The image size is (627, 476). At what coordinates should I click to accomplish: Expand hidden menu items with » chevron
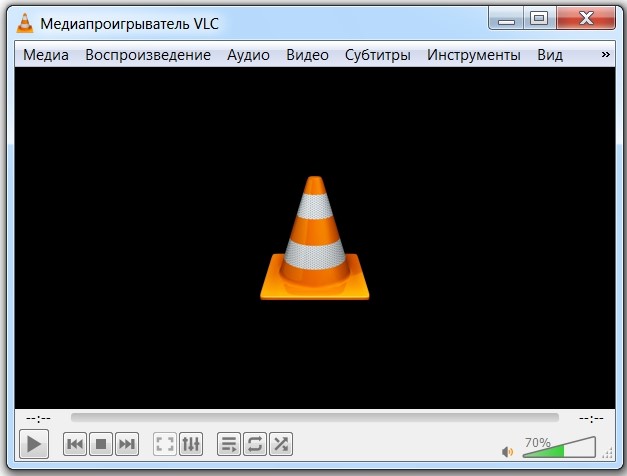(605, 54)
